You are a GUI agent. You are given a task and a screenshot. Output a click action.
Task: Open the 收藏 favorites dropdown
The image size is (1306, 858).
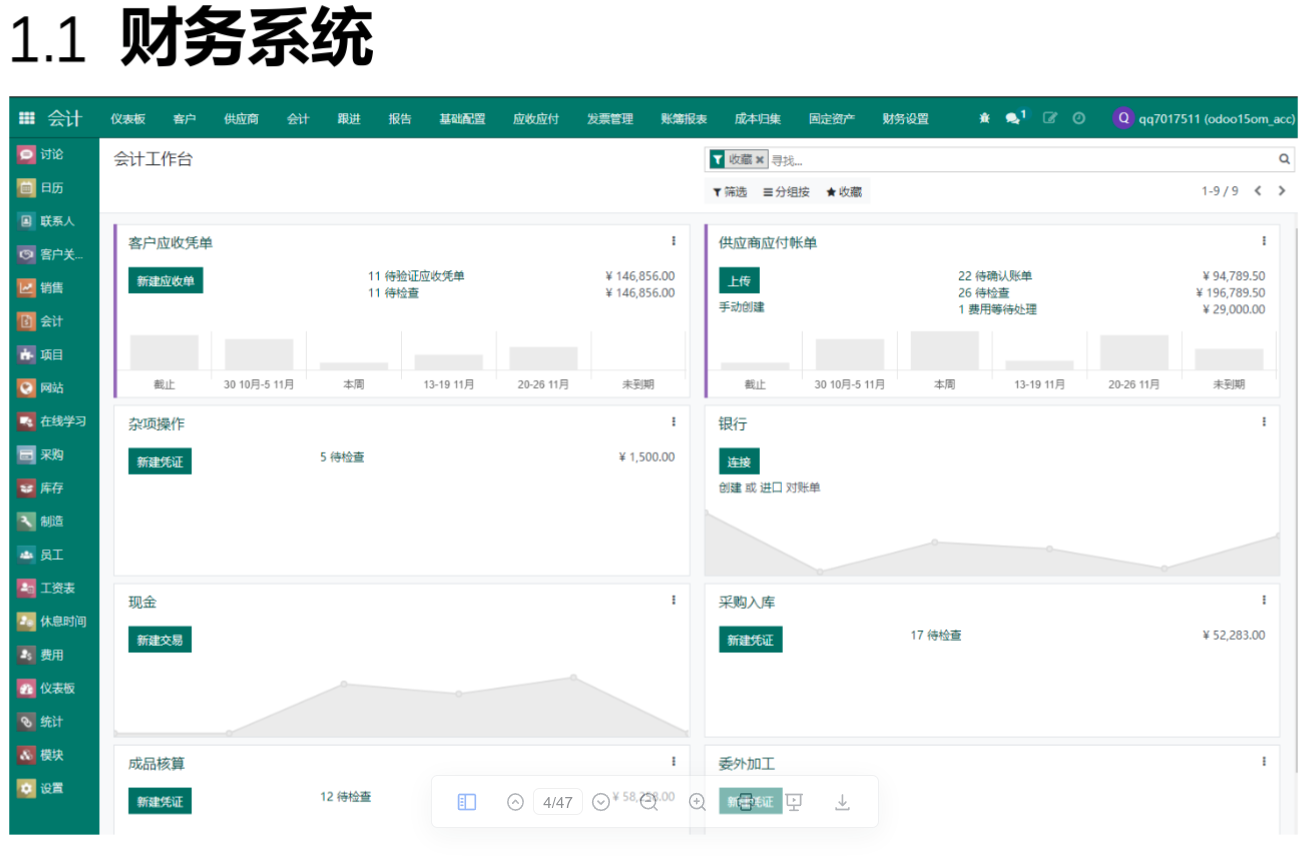(844, 192)
